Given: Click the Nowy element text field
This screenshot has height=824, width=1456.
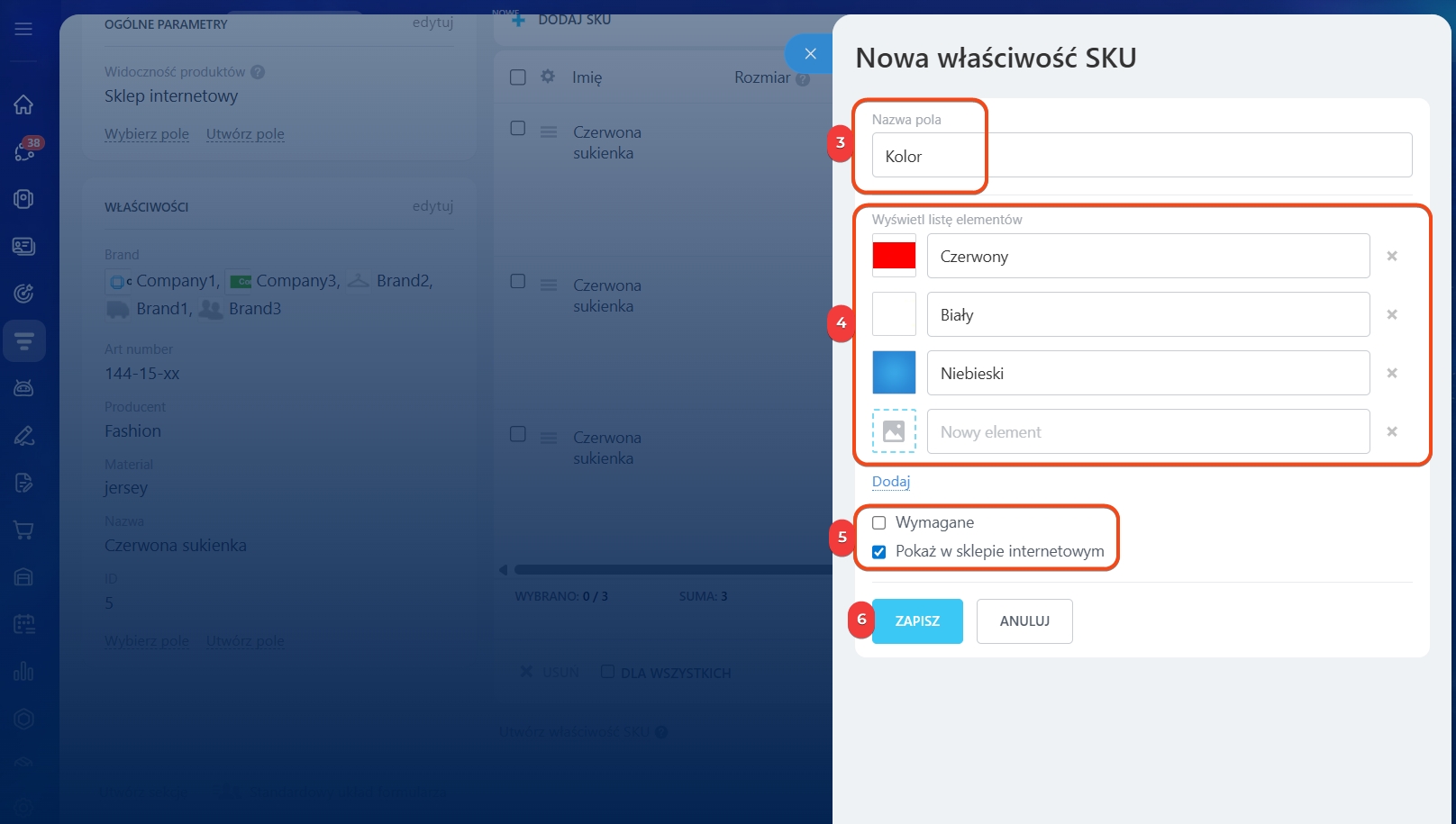Looking at the screenshot, I should (1148, 432).
